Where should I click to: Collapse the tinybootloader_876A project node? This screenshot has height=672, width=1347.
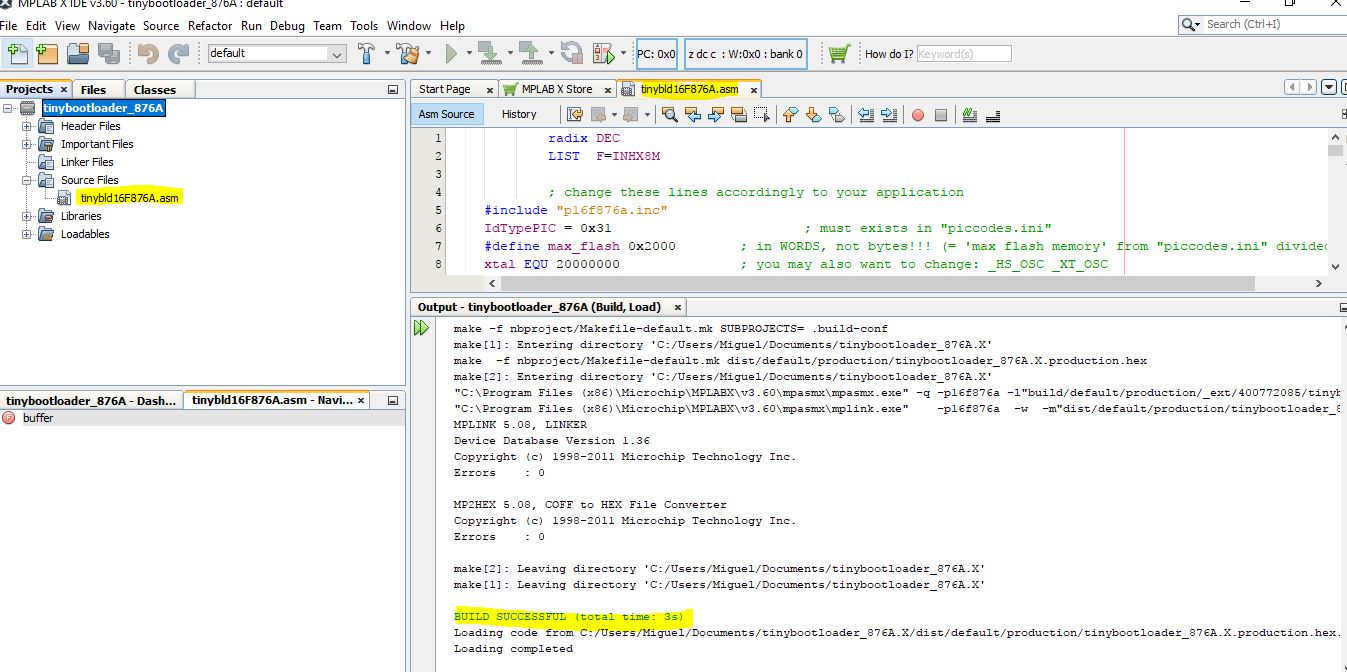click(9, 108)
